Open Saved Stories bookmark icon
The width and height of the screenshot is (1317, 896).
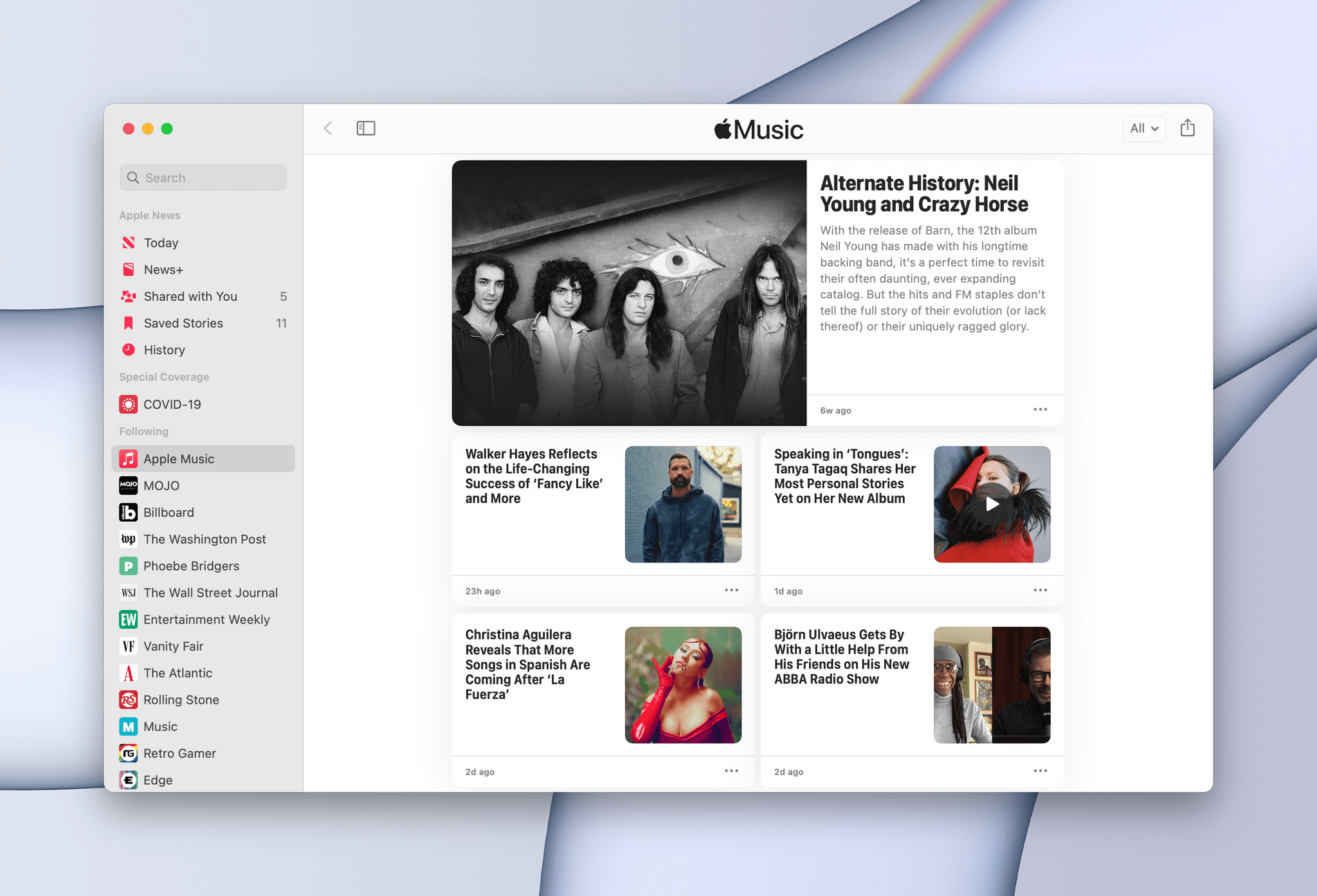click(x=129, y=323)
